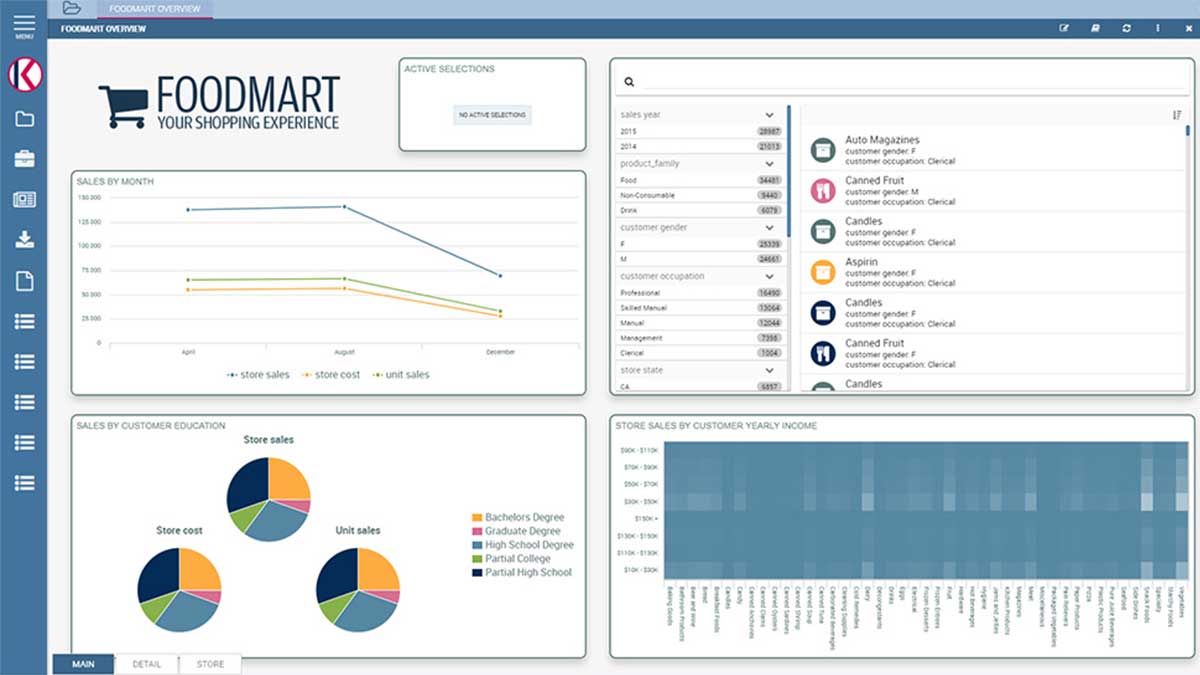Click the Knowage K logo
1200x675 pixels.
tap(24, 74)
